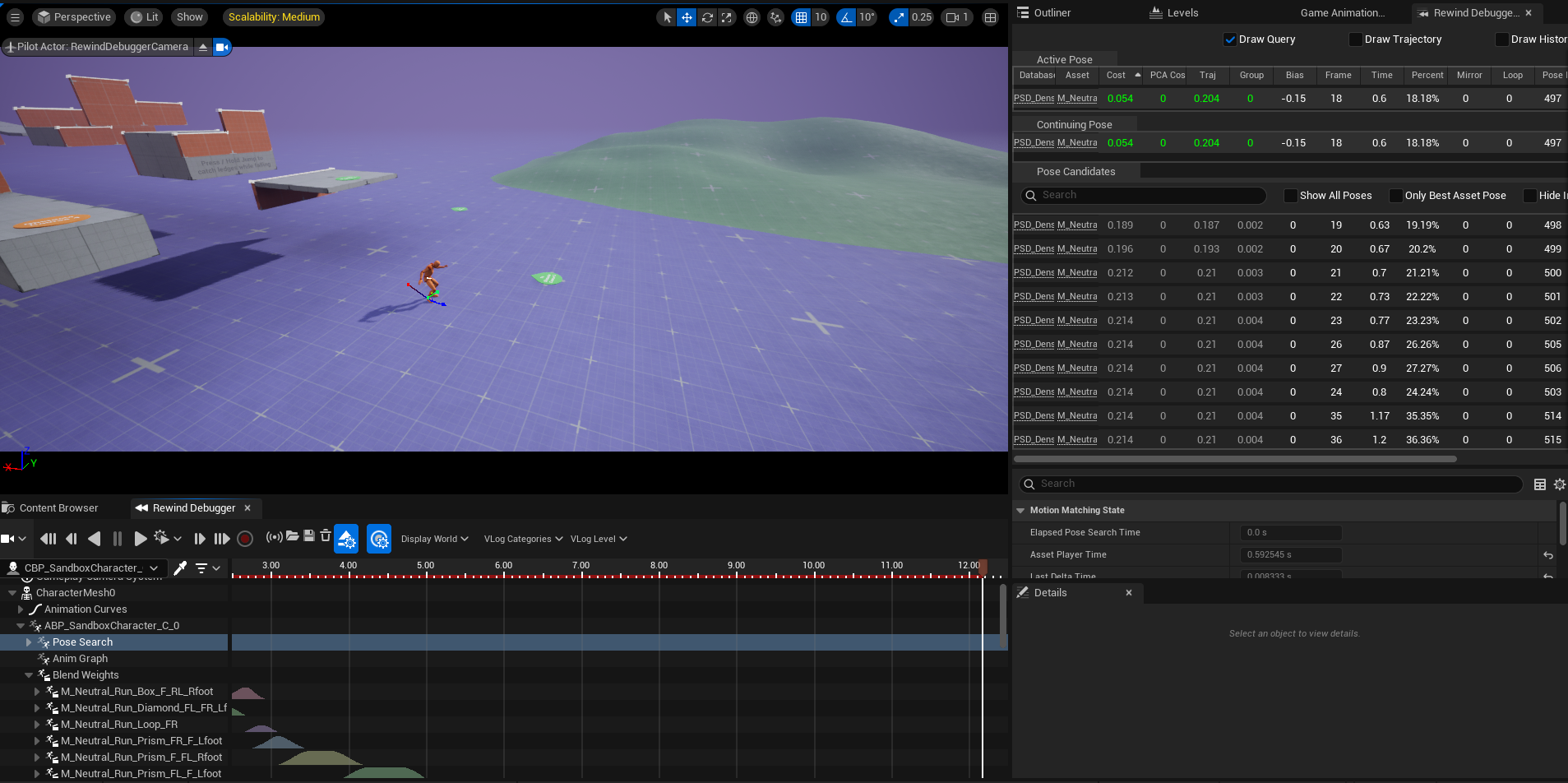Toggle the second blue highlighted debugger gear button

(x=379, y=539)
